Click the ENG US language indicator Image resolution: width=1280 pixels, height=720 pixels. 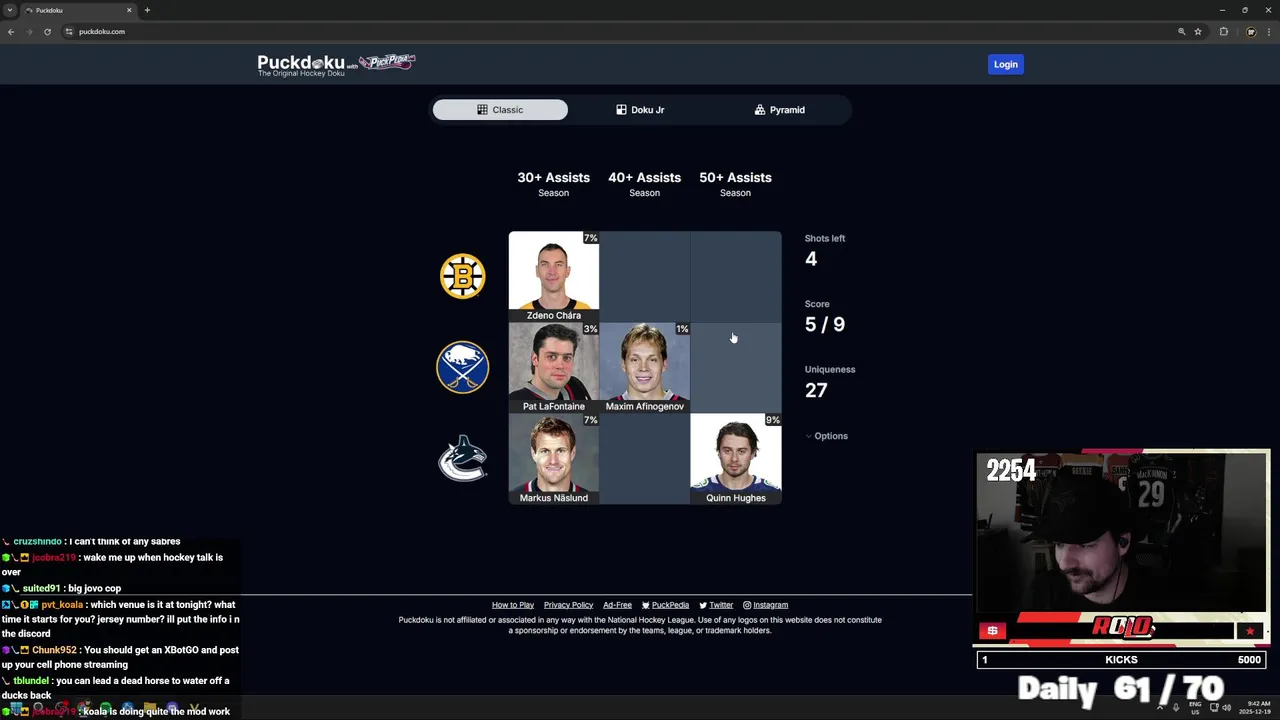(1195, 707)
